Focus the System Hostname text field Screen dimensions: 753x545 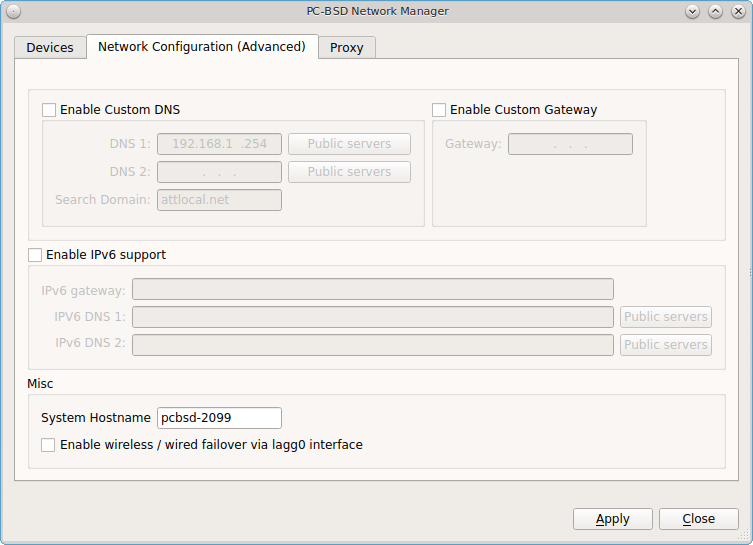pos(219,418)
